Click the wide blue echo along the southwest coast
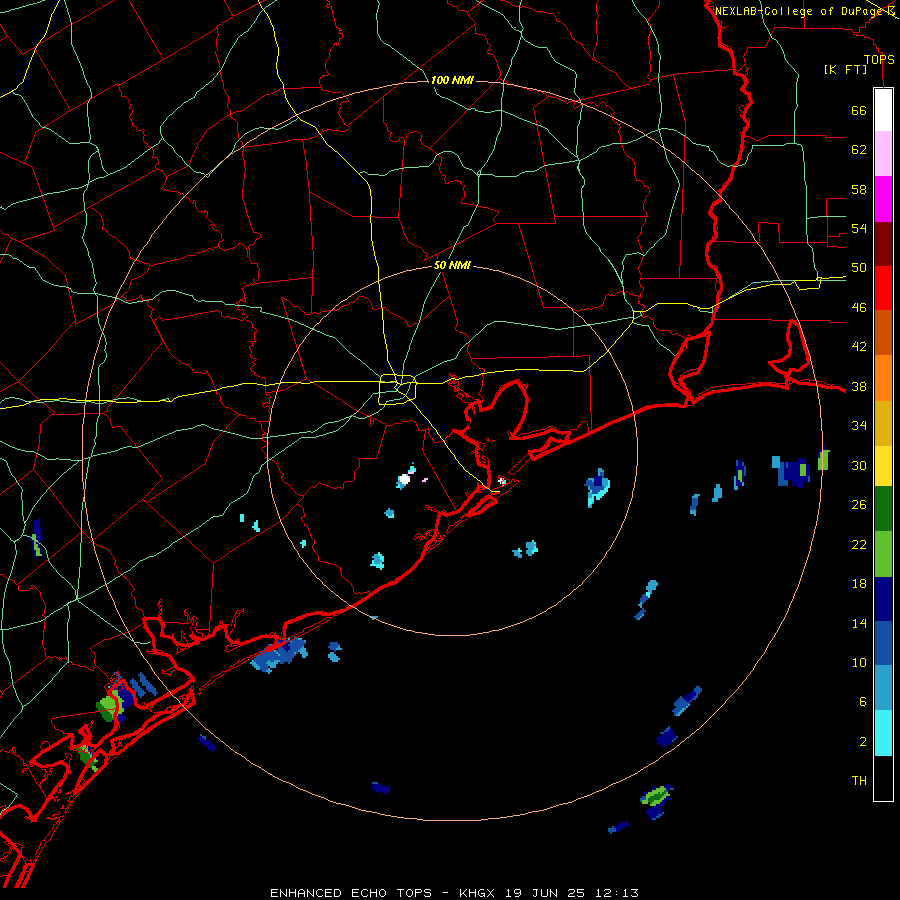 [279, 654]
